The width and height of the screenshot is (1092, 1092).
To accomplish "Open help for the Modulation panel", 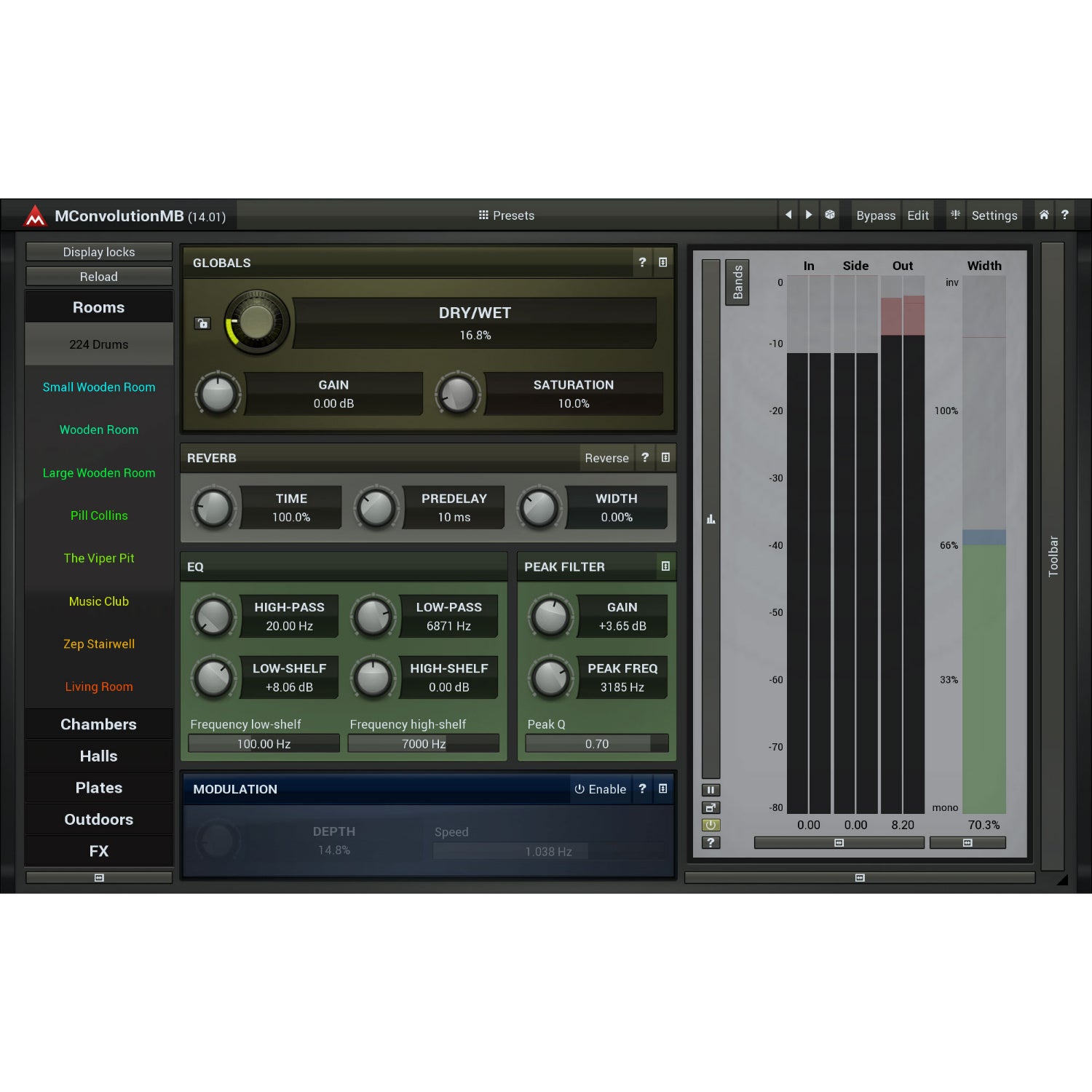I will pyautogui.click(x=642, y=788).
